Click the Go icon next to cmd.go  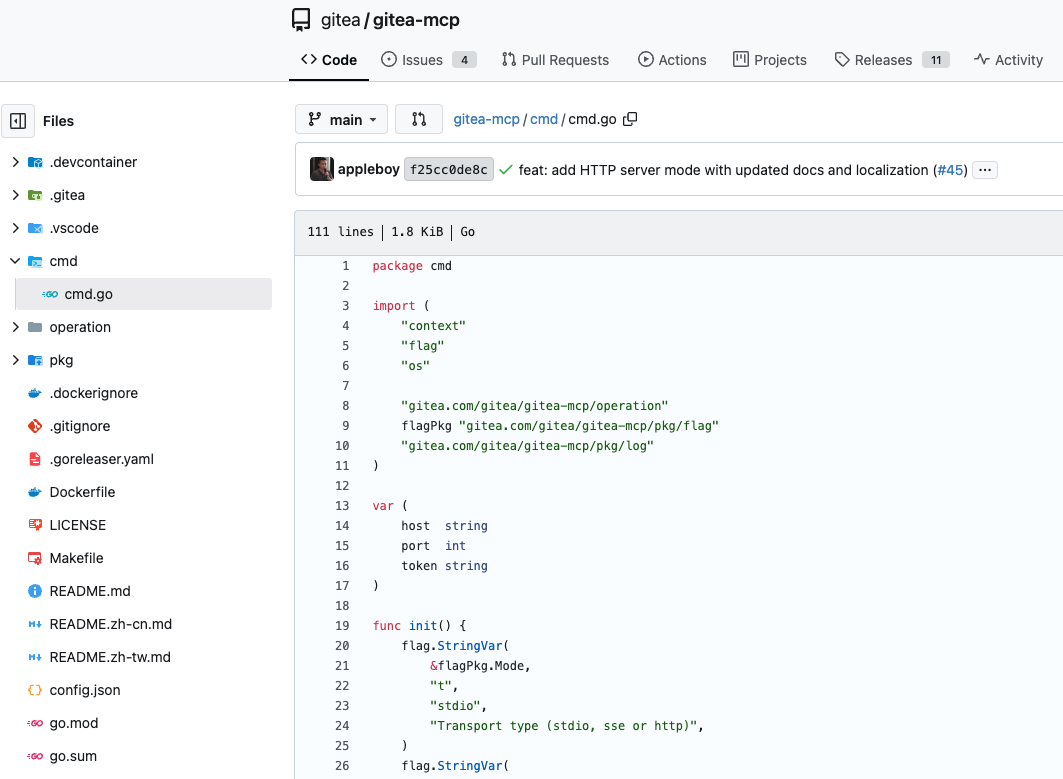[x=50, y=294]
